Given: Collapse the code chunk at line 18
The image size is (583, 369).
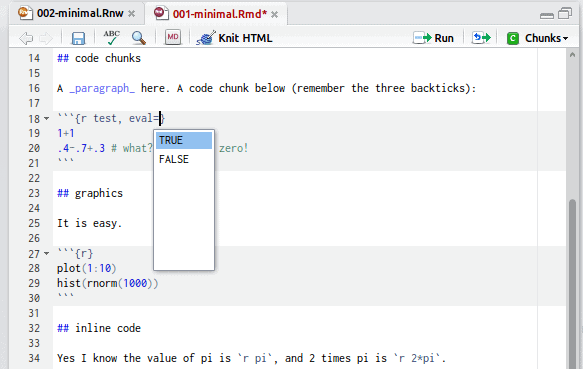Looking at the screenshot, I should 46,119.
